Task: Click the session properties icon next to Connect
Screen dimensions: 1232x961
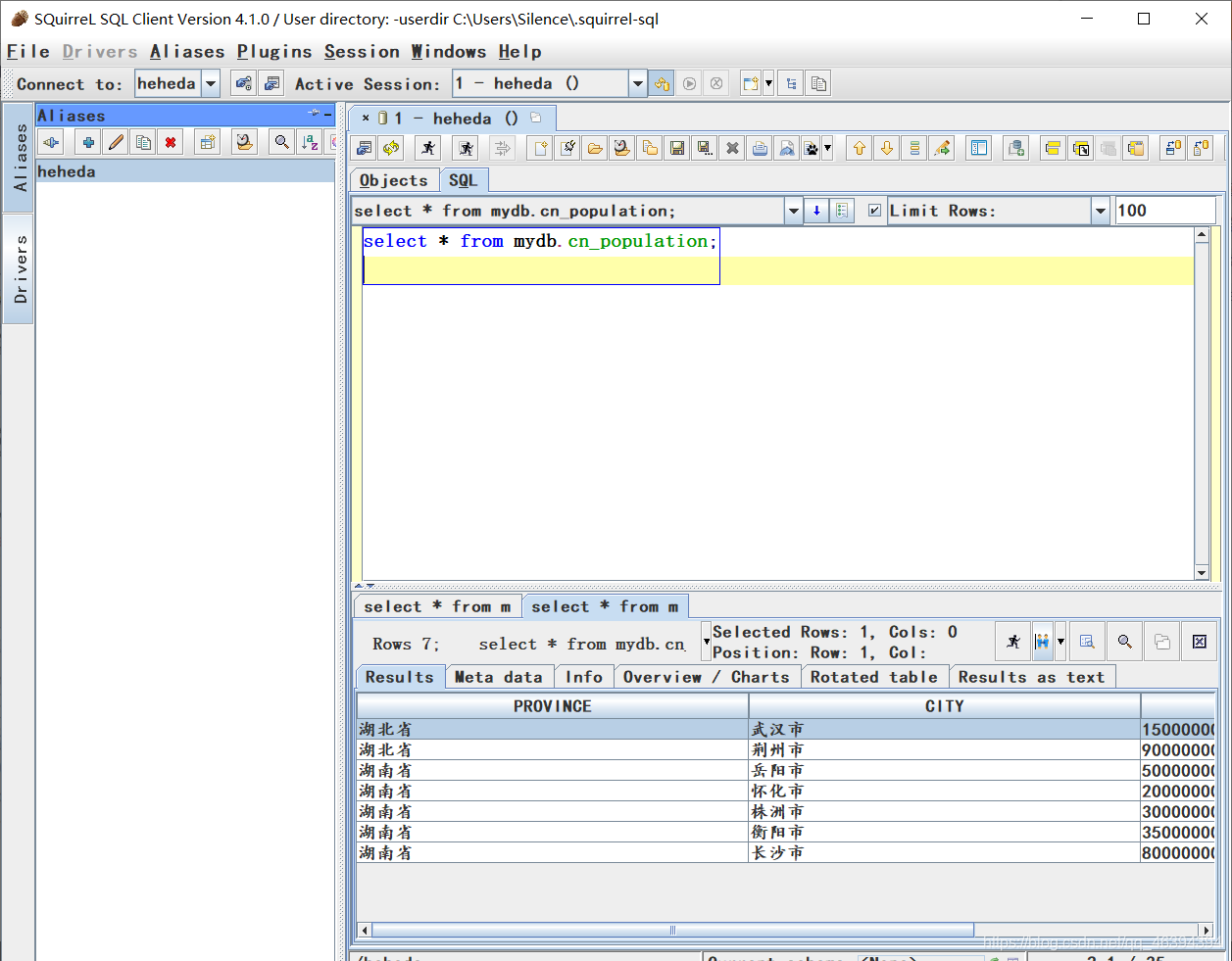Action: point(272,83)
